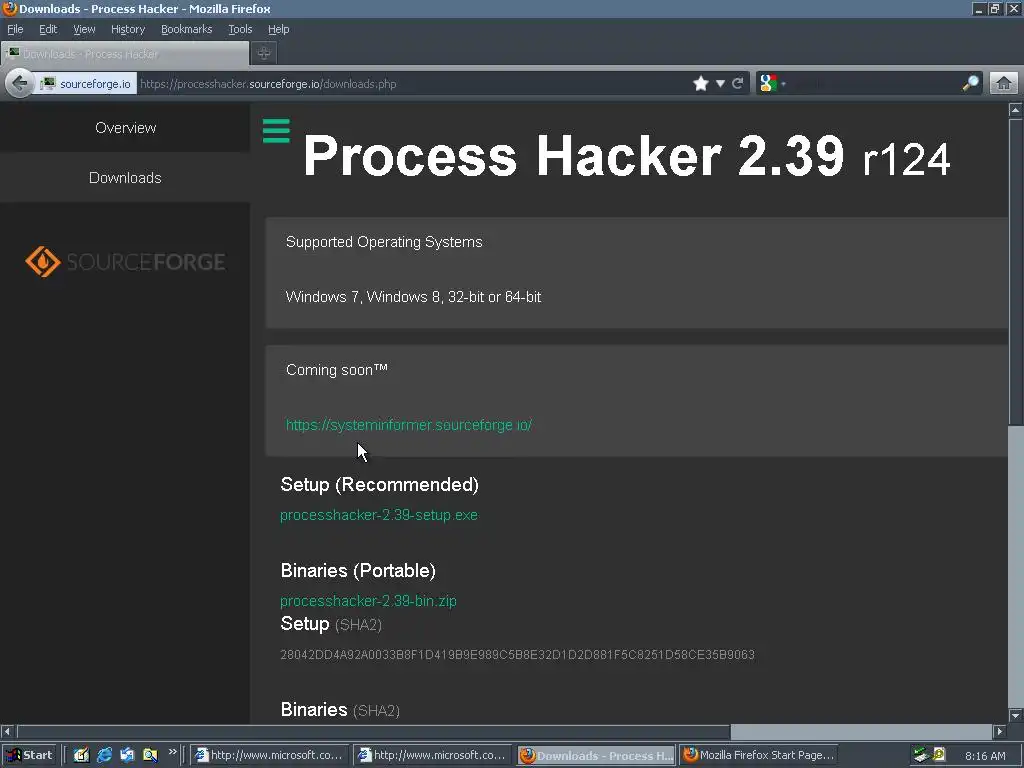This screenshot has height=768, width=1024.
Task: Click the vertical scrollbar up arrow
Action: tap(1015, 110)
